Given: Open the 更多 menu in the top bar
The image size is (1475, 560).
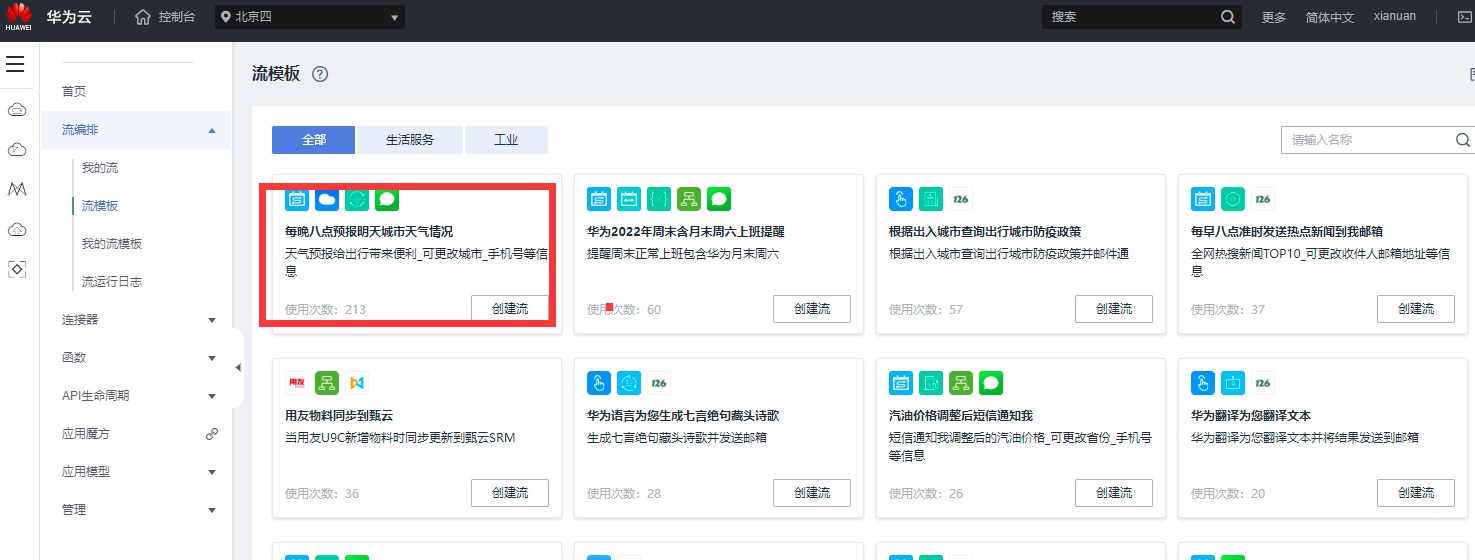Looking at the screenshot, I should (1274, 17).
